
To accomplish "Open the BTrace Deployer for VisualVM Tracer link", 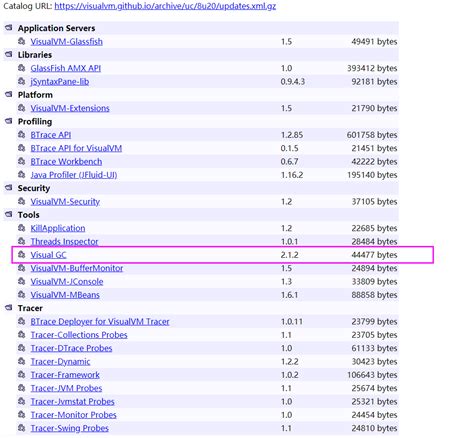I will pyautogui.click(x=100, y=322).
